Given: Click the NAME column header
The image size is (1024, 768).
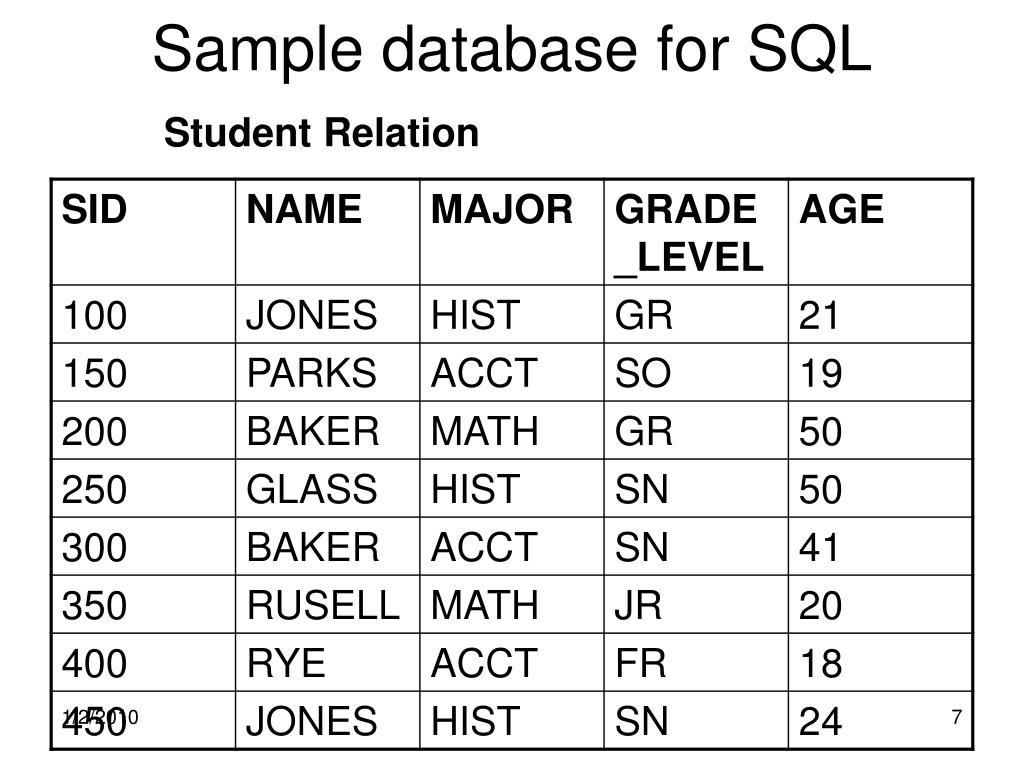Looking at the screenshot, I should (x=304, y=211).
